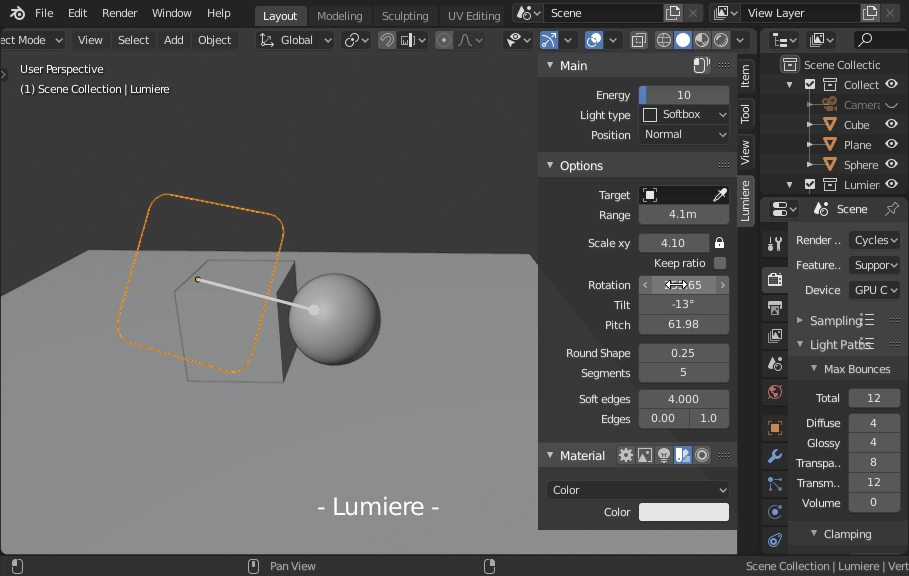Open the Light type Softbox dropdown

pyautogui.click(x=683, y=115)
